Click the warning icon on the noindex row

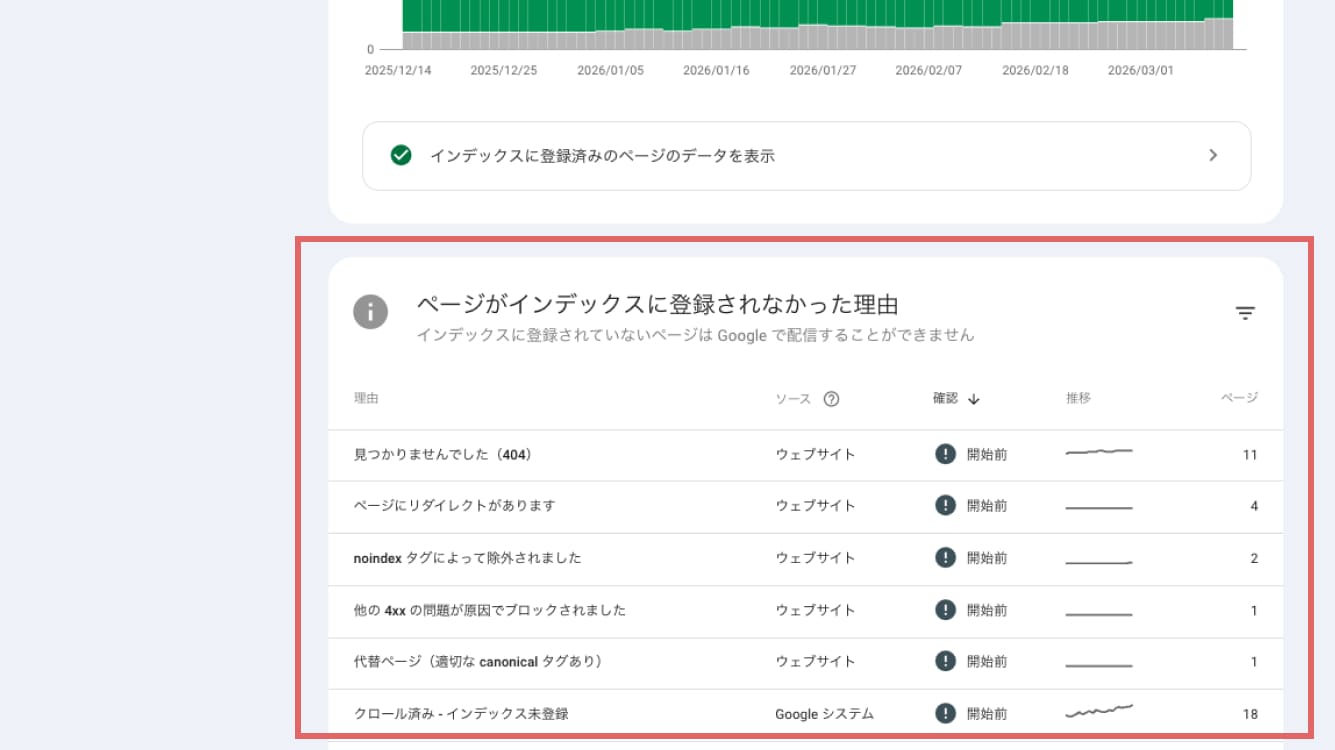[945, 558]
